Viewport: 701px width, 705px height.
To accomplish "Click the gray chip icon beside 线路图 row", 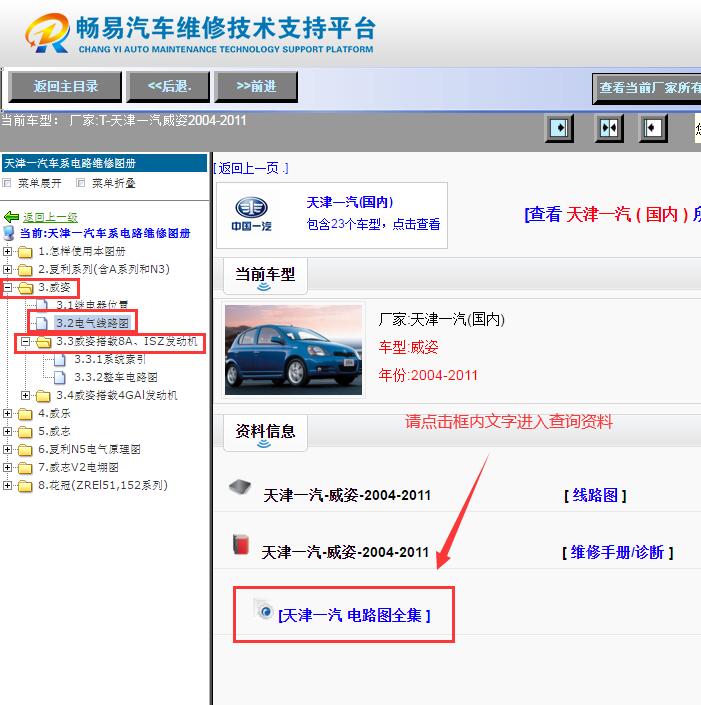I will pyautogui.click(x=240, y=487).
